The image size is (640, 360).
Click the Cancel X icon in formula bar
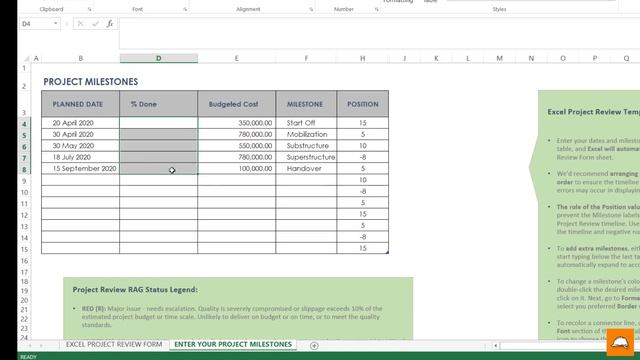tap(80, 24)
